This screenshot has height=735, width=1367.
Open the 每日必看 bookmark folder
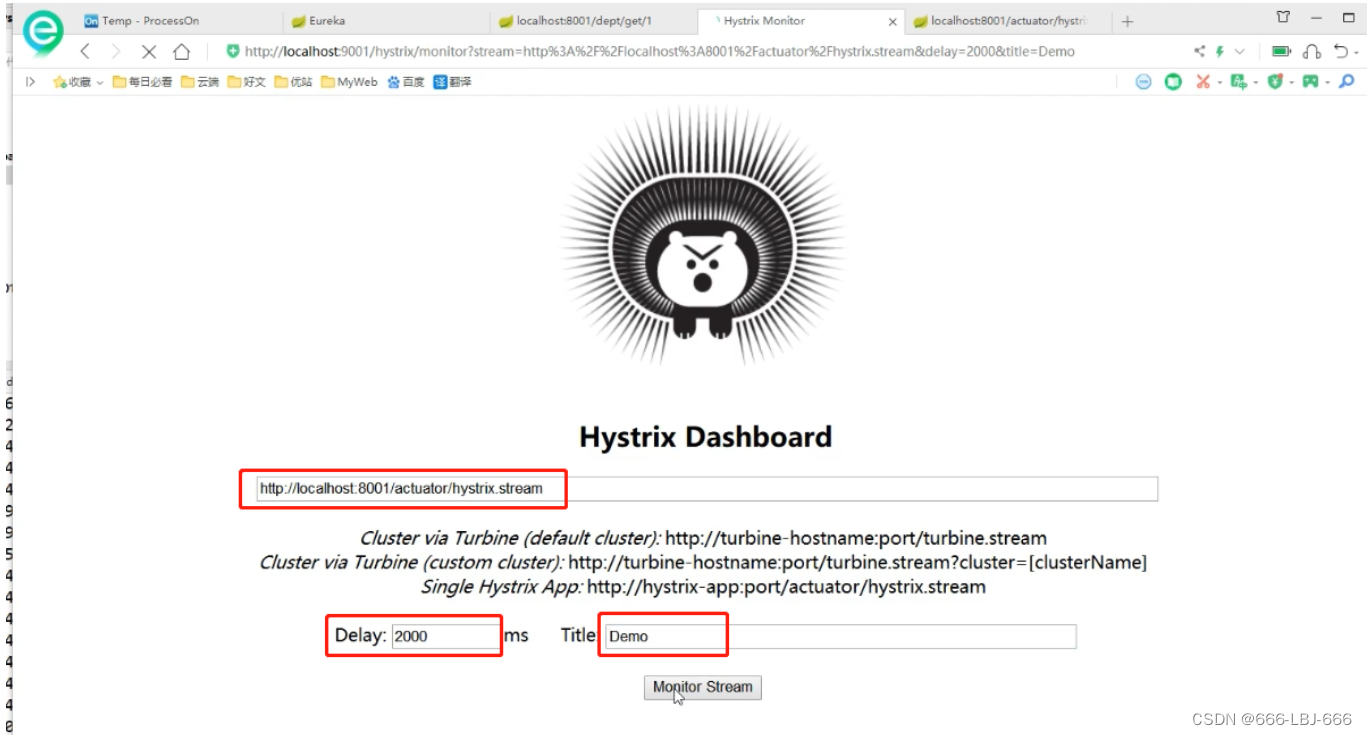pos(142,82)
